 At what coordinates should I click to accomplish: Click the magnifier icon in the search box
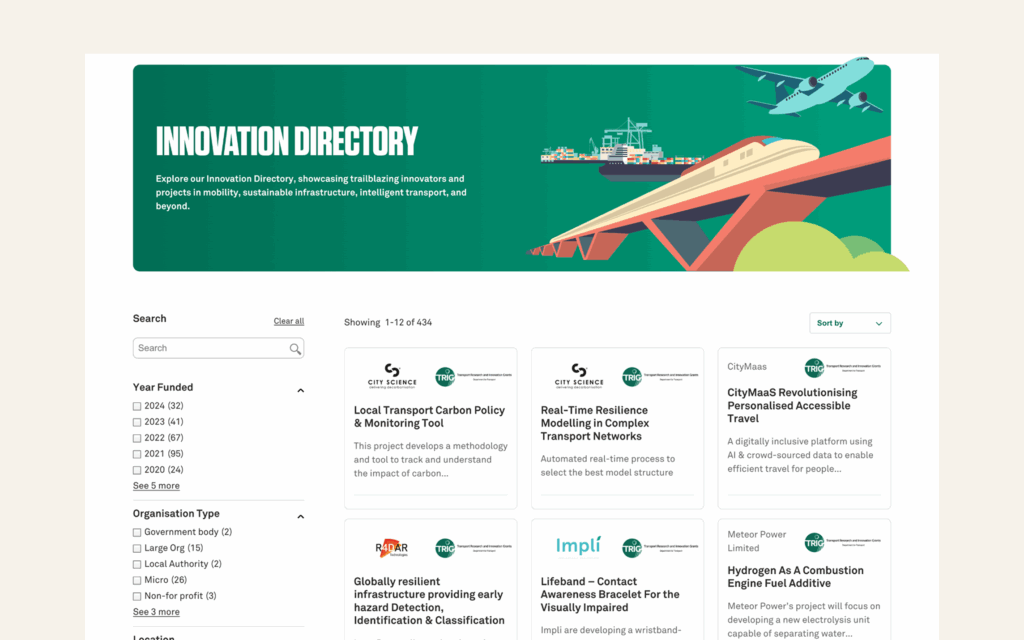(295, 348)
